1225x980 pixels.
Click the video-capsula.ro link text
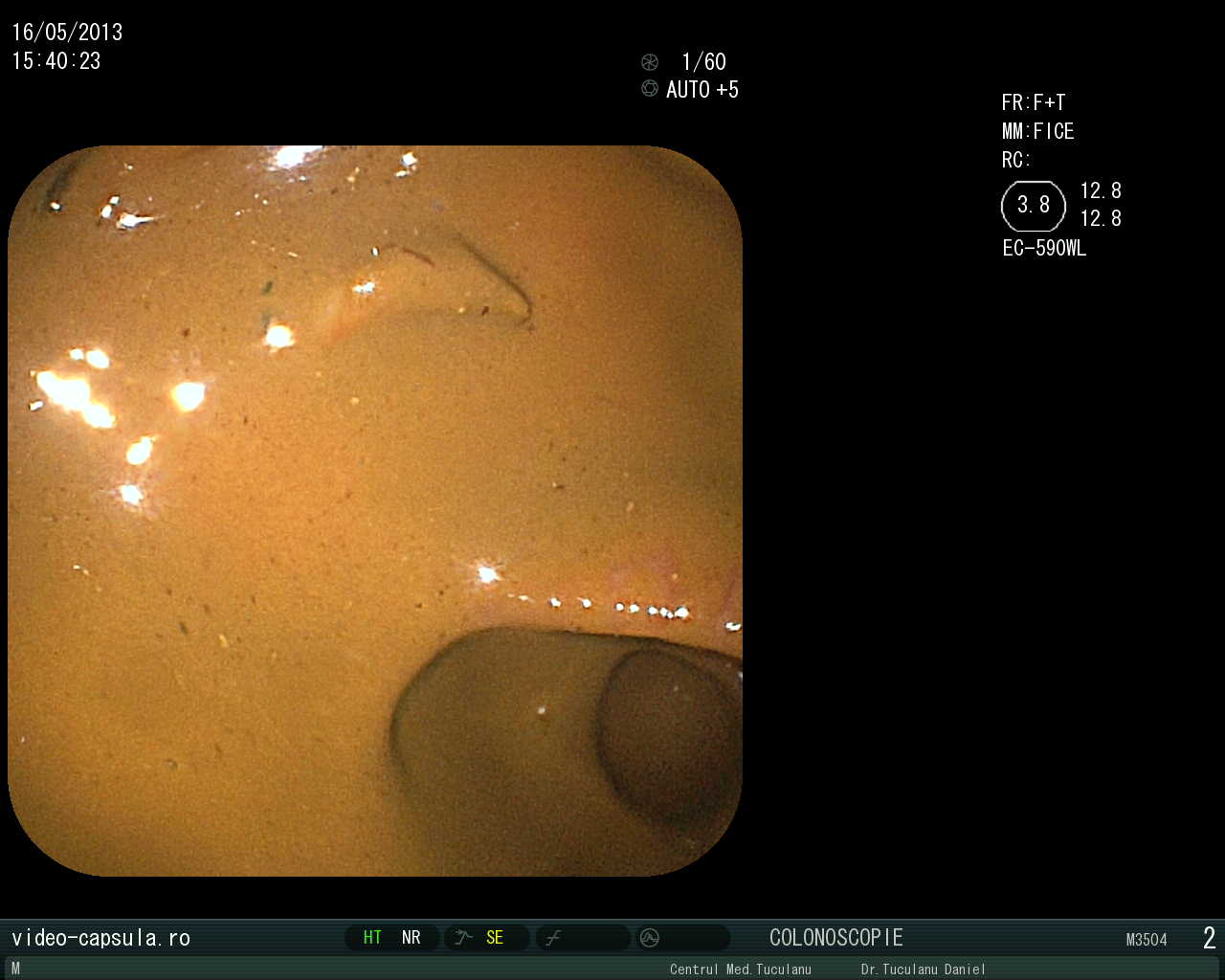click(100, 938)
